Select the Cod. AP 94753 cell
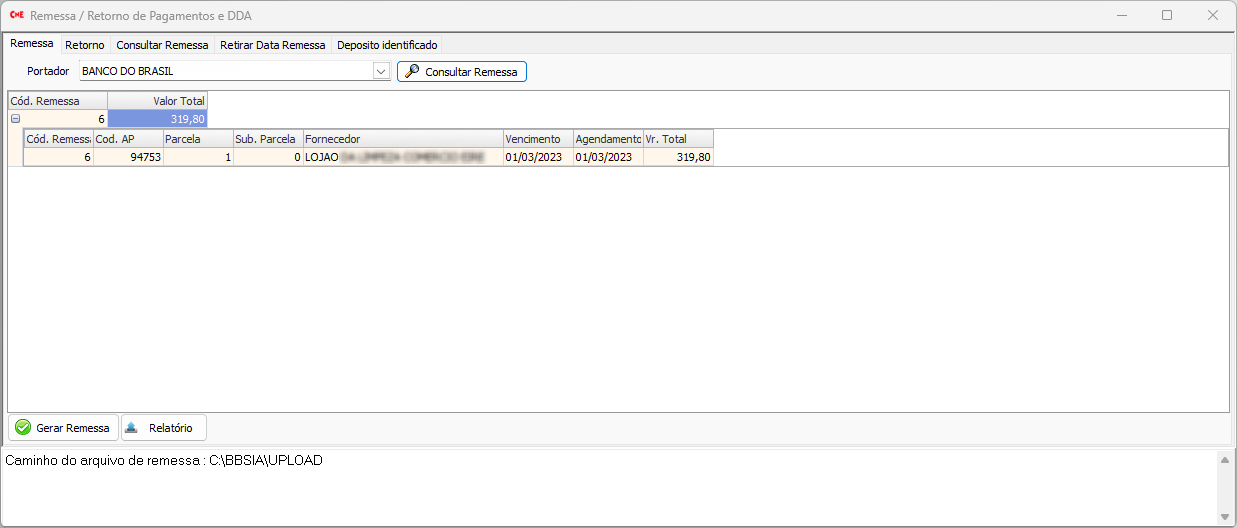Viewport: 1237px width, 528px height. [x=128, y=157]
